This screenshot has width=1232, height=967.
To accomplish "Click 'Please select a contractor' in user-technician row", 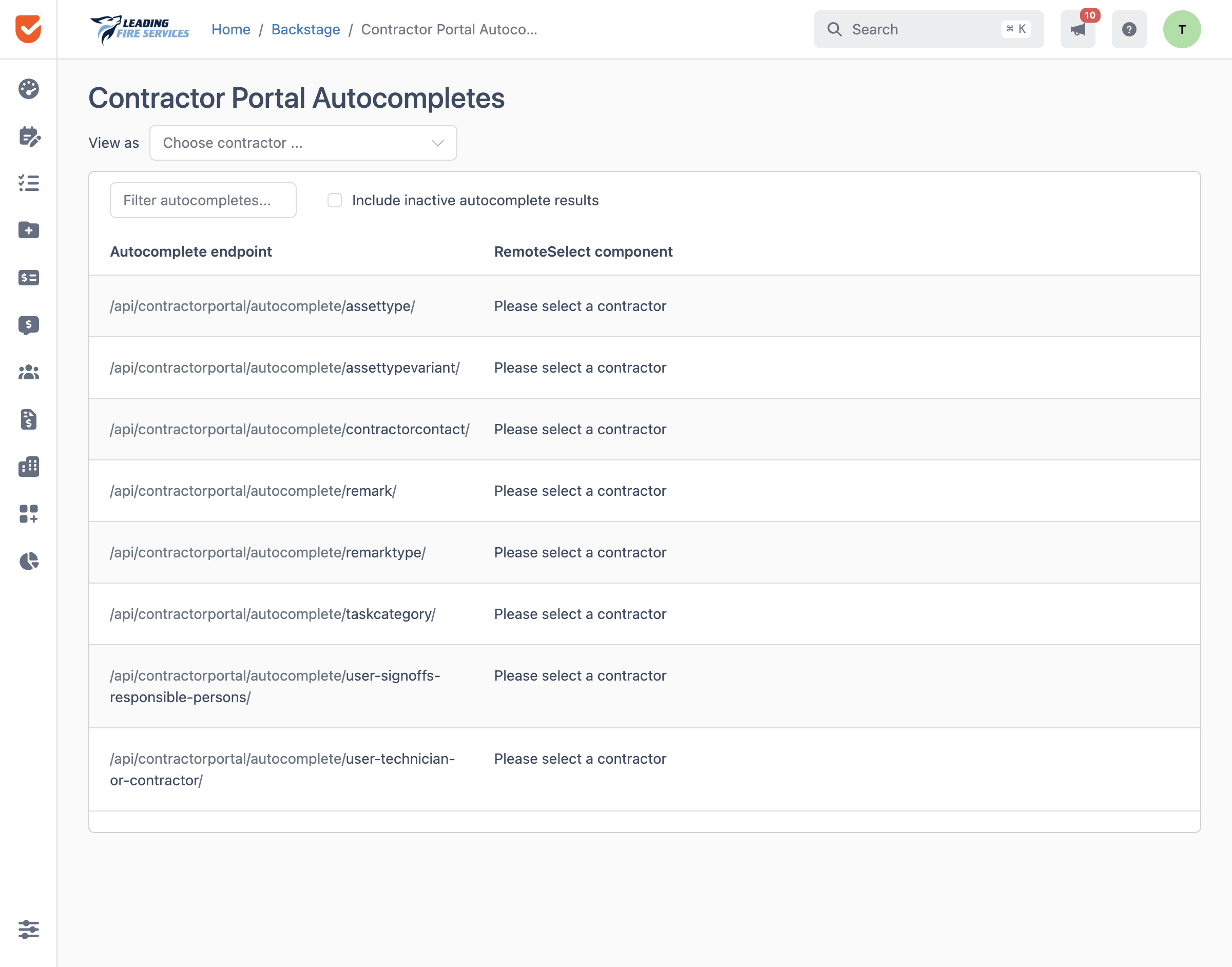I will click(x=580, y=759).
